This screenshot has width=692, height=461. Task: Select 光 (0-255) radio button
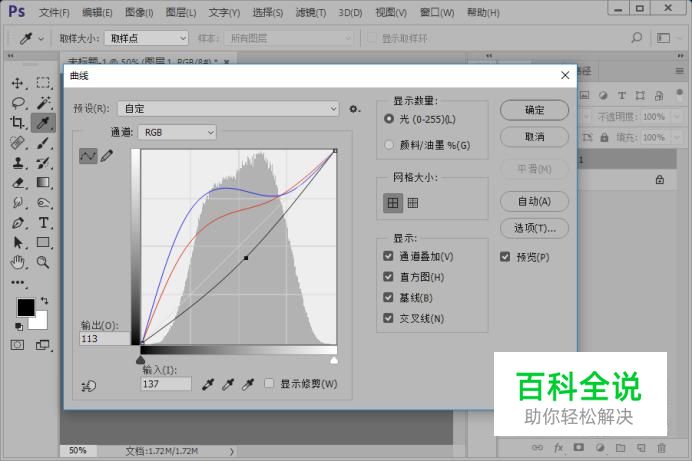389,119
